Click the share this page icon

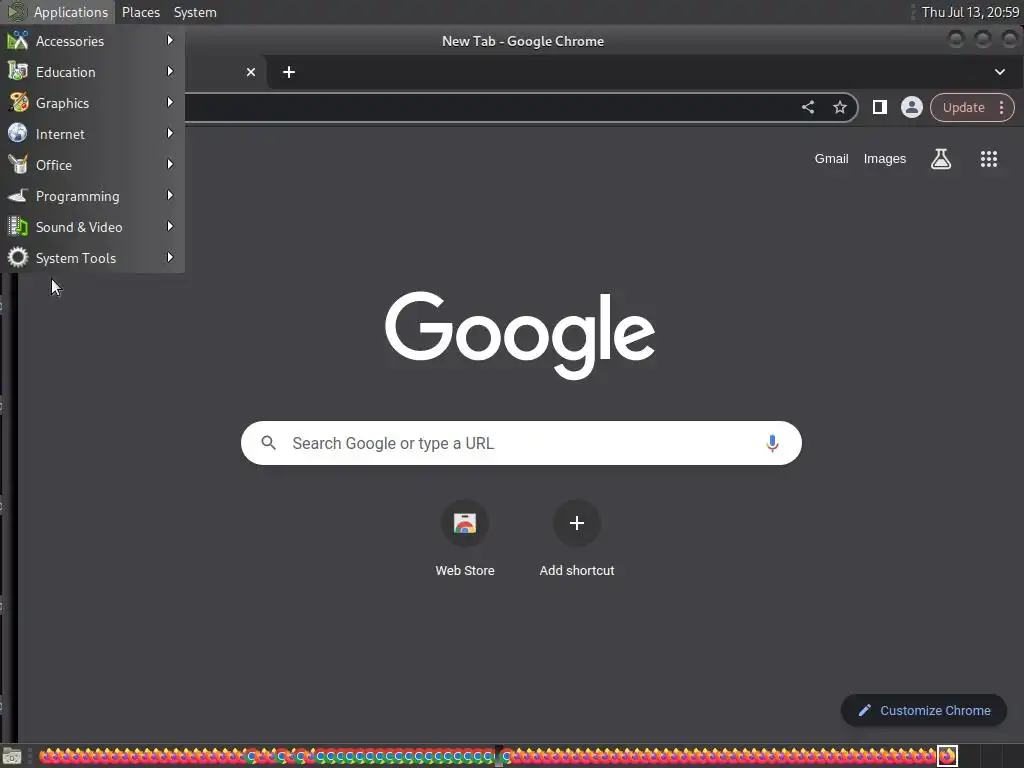808,107
